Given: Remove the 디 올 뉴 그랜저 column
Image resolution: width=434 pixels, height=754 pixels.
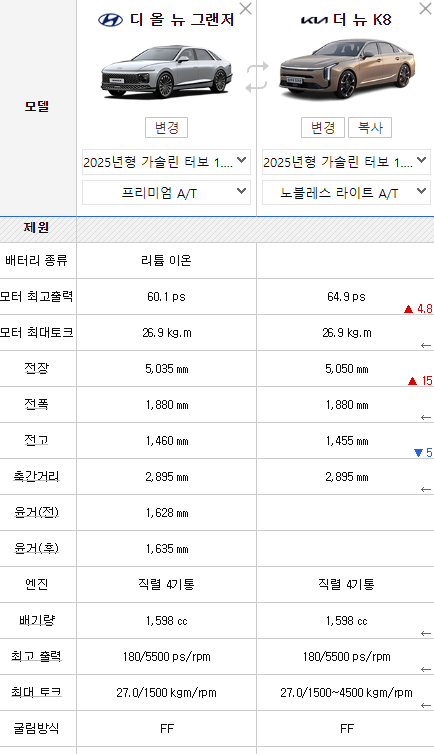Looking at the screenshot, I should pos(246,9).
